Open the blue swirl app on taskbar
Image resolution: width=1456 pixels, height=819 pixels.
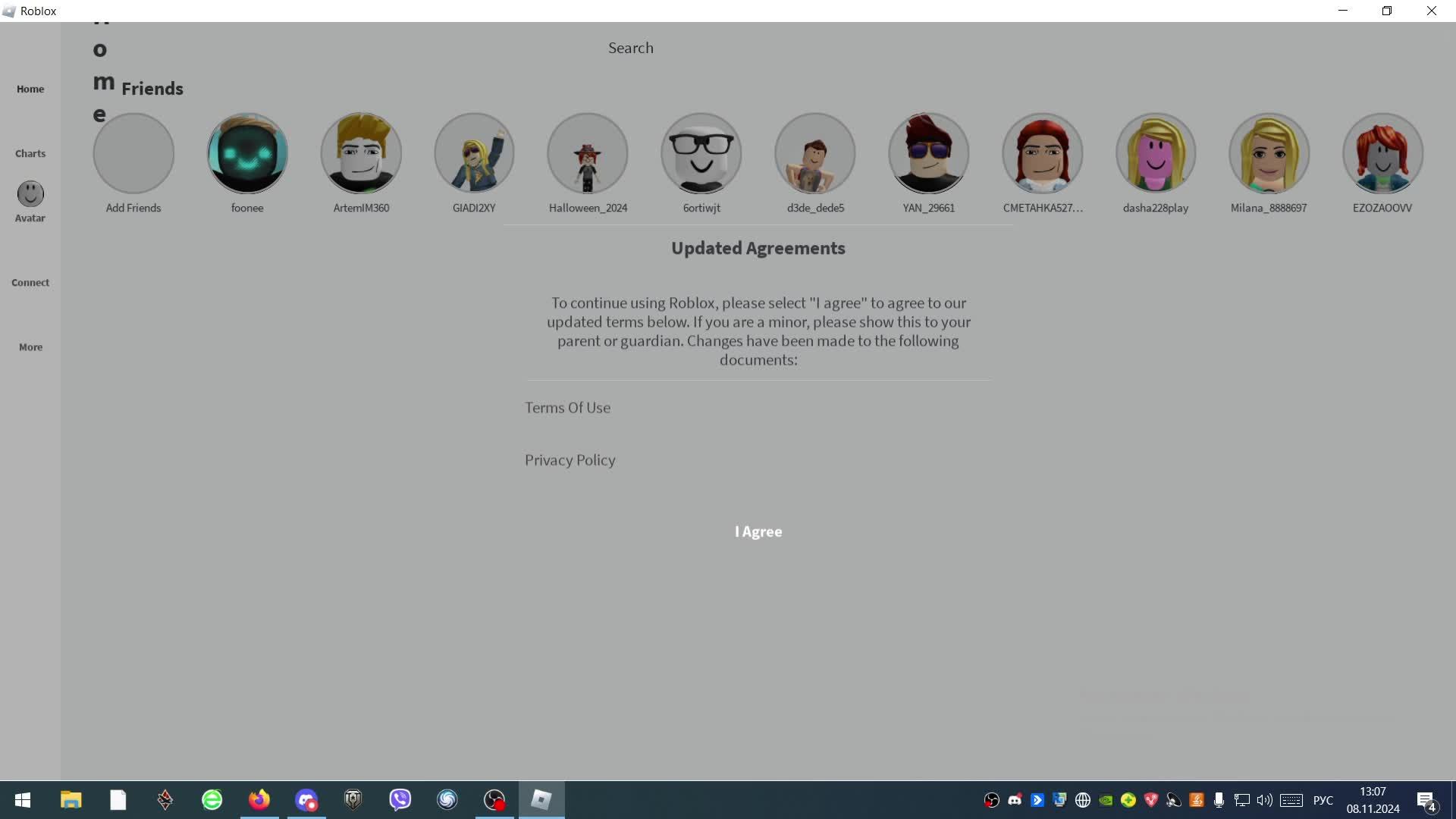[x=447, y=800]
